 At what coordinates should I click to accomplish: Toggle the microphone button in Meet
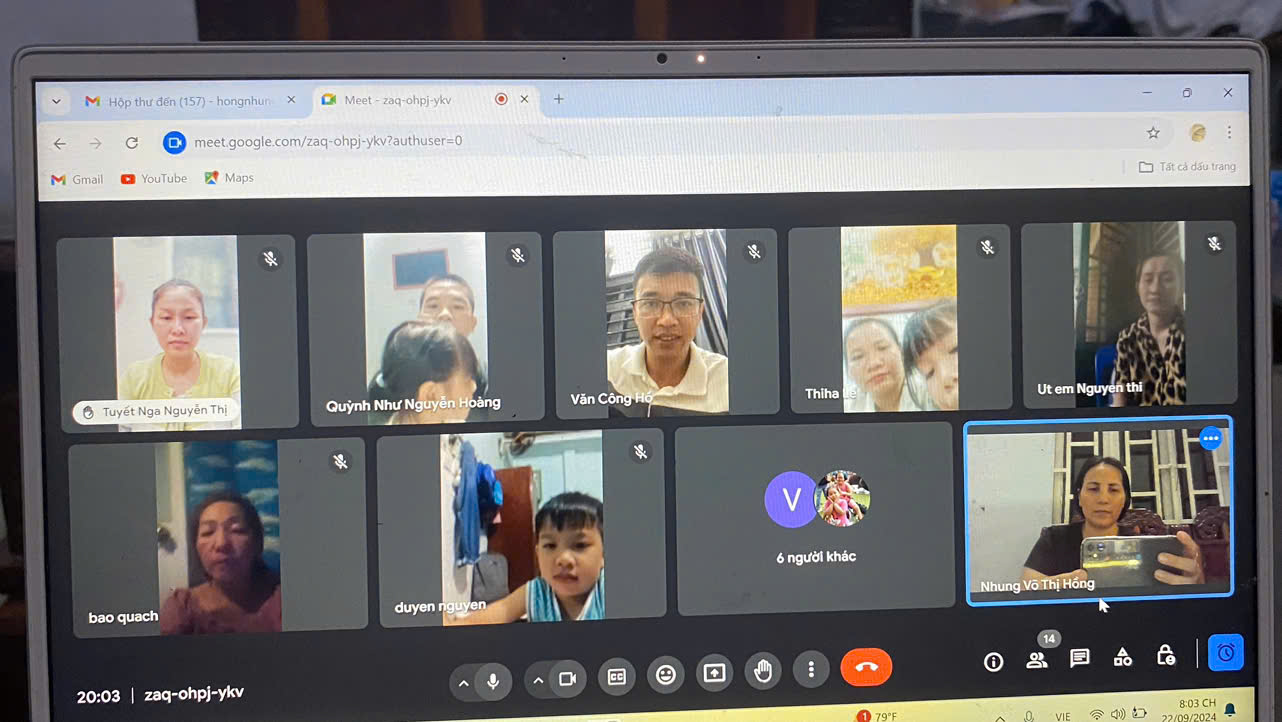click(x=493, y=681)
